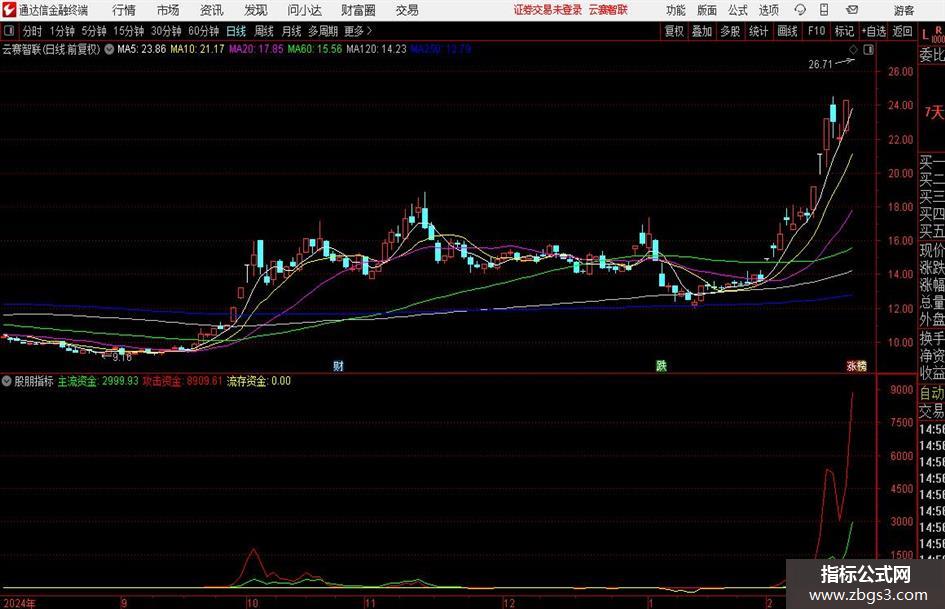Viewport: 945px width, 609px height.
Task: Open the 公式 menu
Action: (x=738, y=10)
